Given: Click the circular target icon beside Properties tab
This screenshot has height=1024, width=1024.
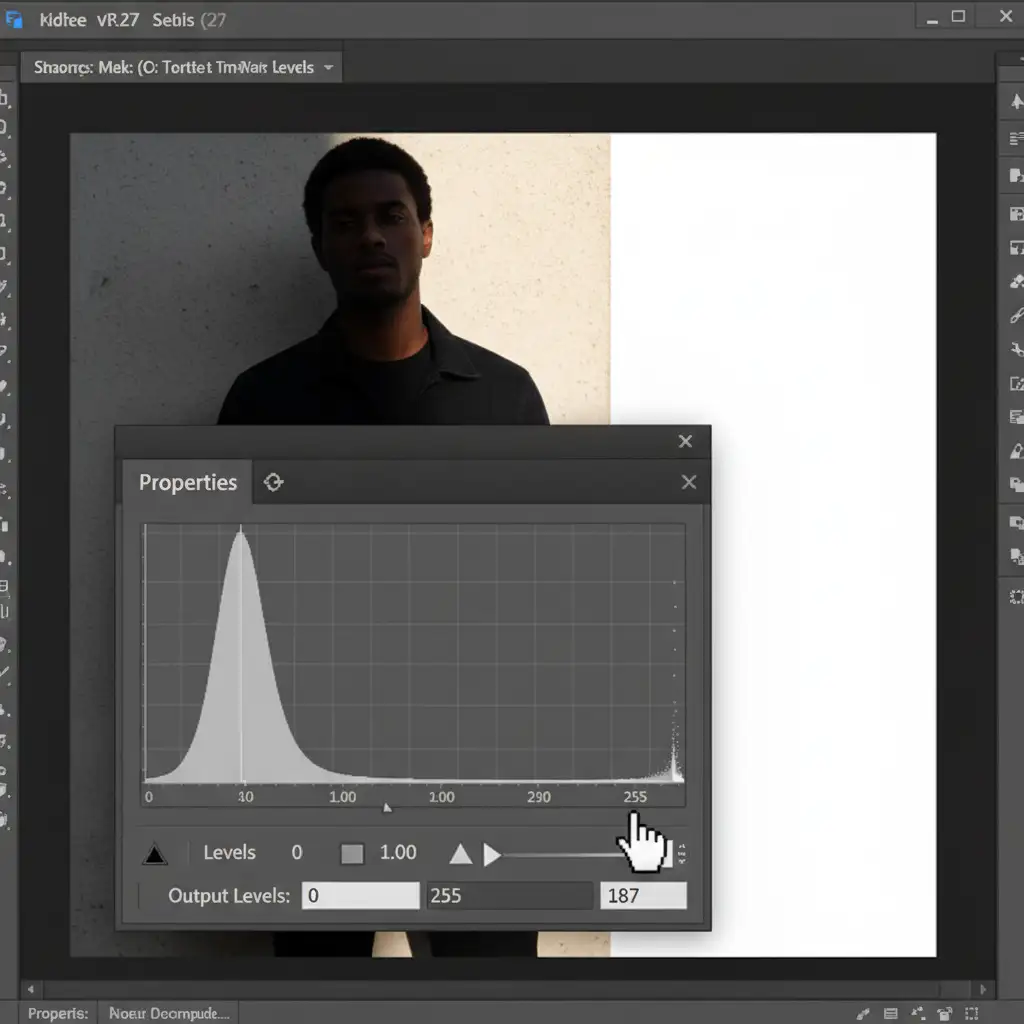Looking at the screenshot, I should tap(273, 483).
